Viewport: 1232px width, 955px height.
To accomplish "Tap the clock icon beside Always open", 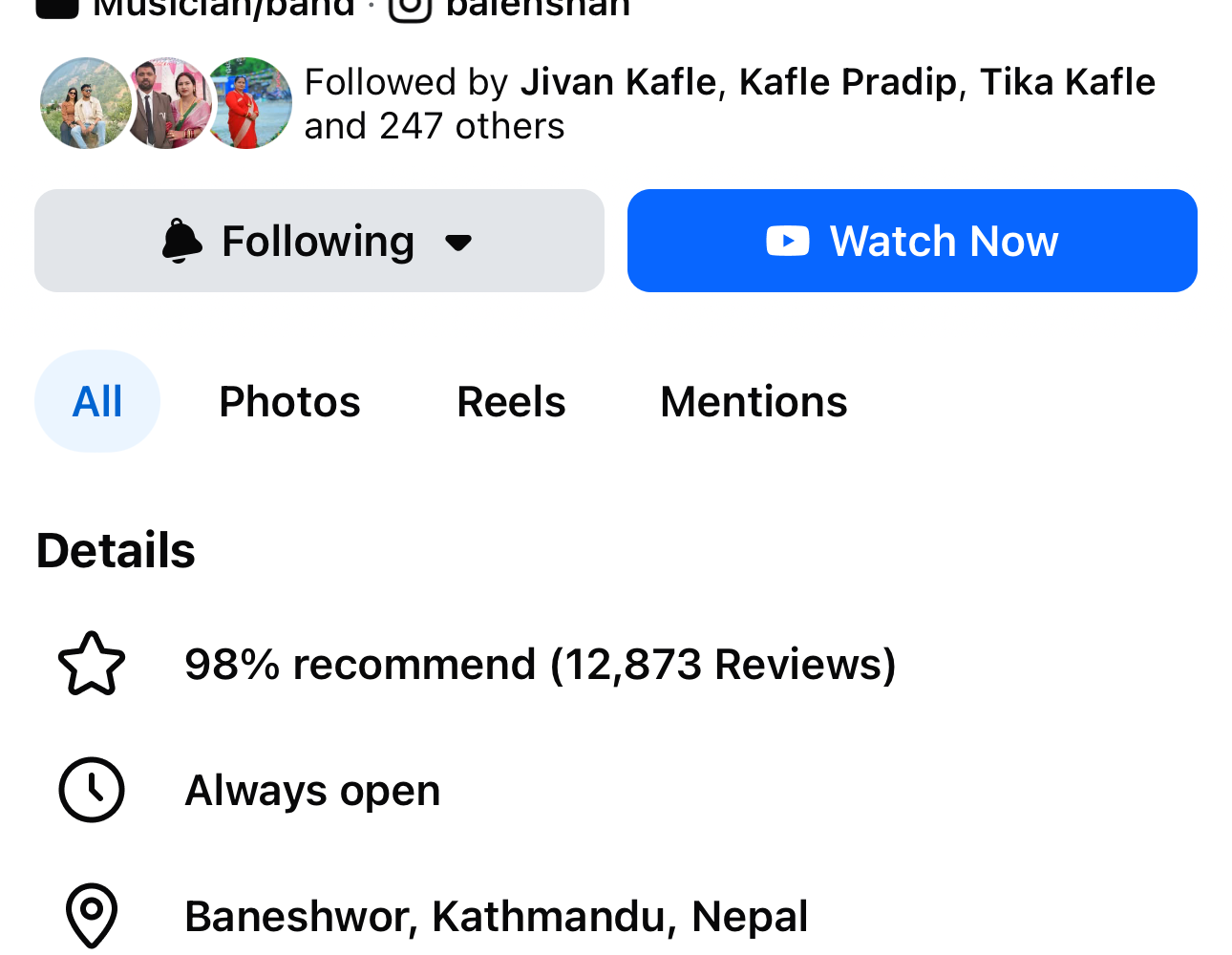I will tap(92, 790).
